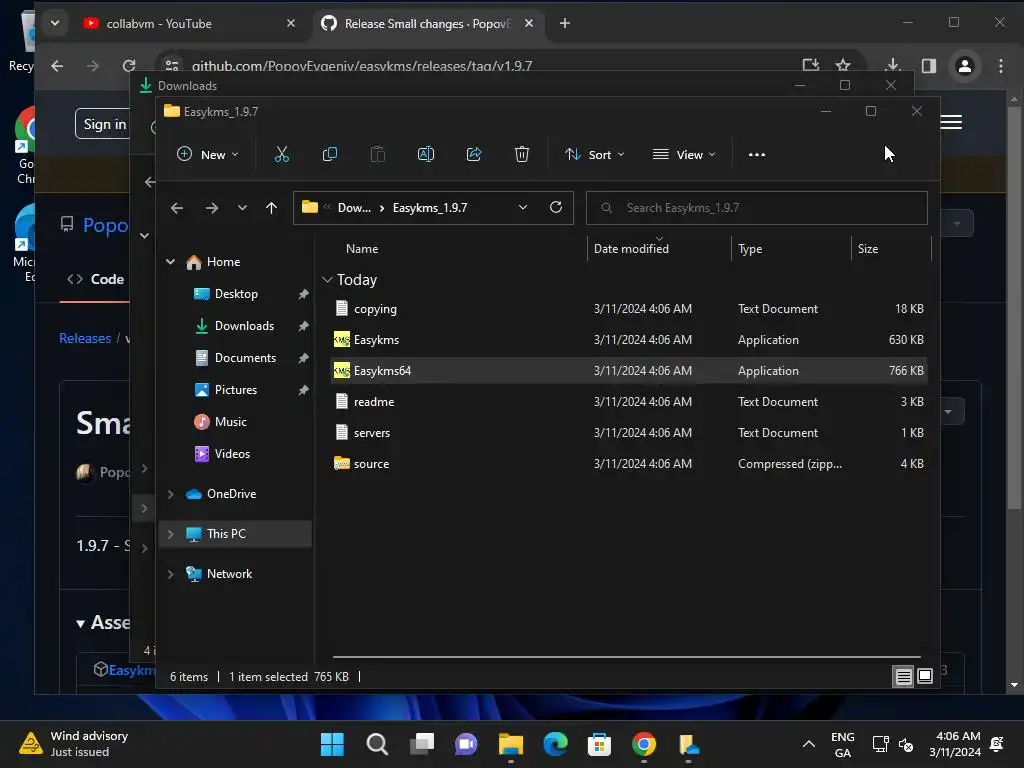Click the Rename icon in toolbar
Image resolution: width=1024 pixels, height=768 pixels.
click(x=426, y=155)
